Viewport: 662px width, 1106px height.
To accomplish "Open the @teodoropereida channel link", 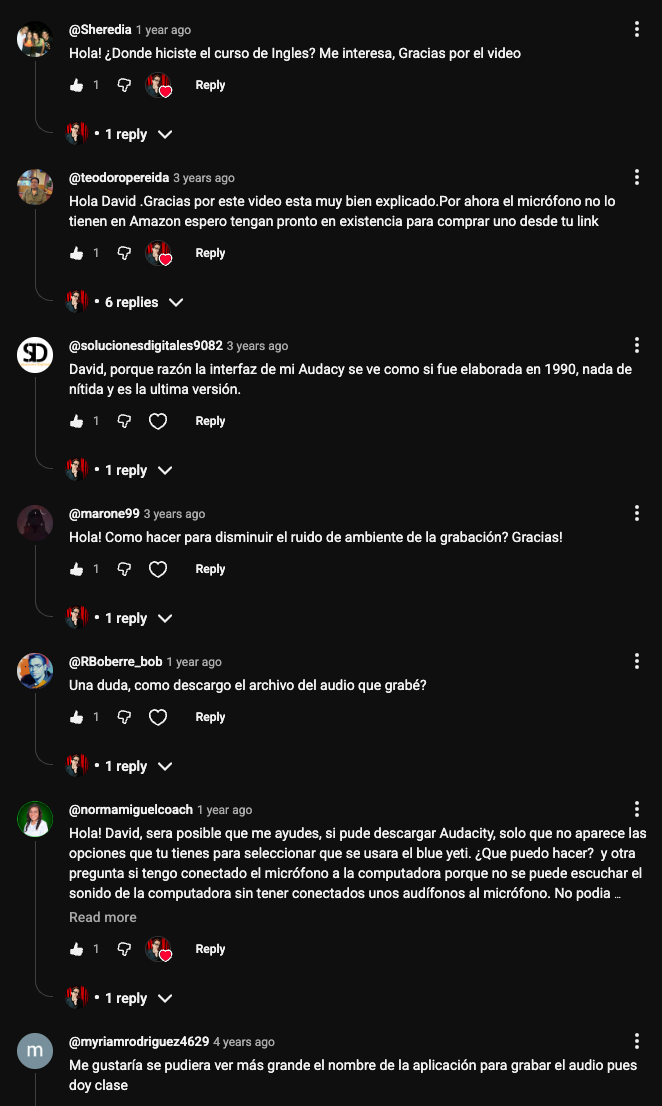I will 119,178.
